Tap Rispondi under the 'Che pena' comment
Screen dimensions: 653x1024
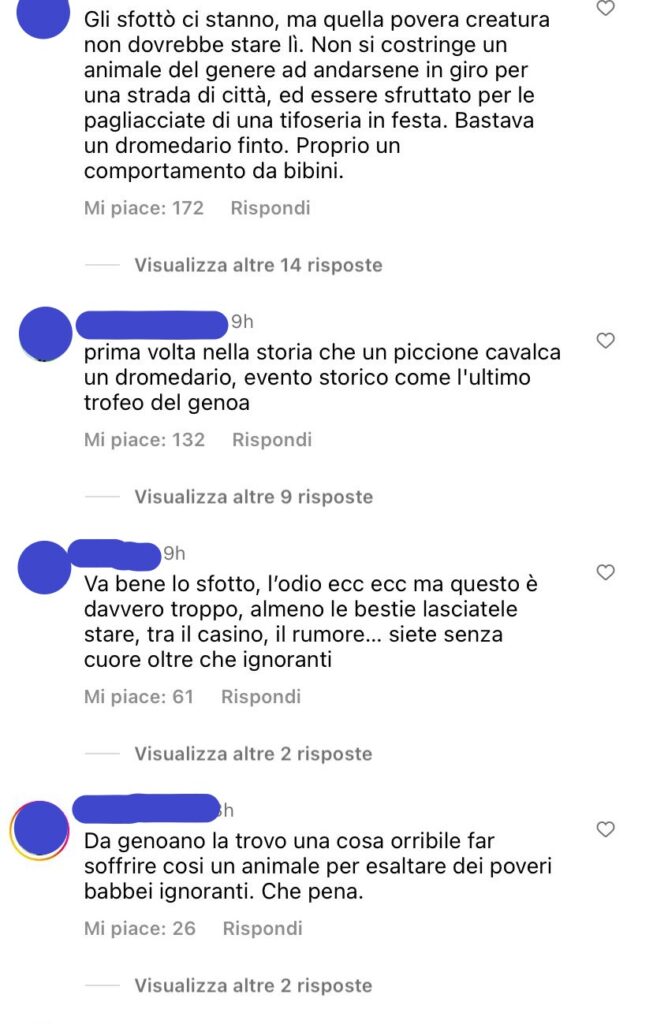click(x=263, y=929)
